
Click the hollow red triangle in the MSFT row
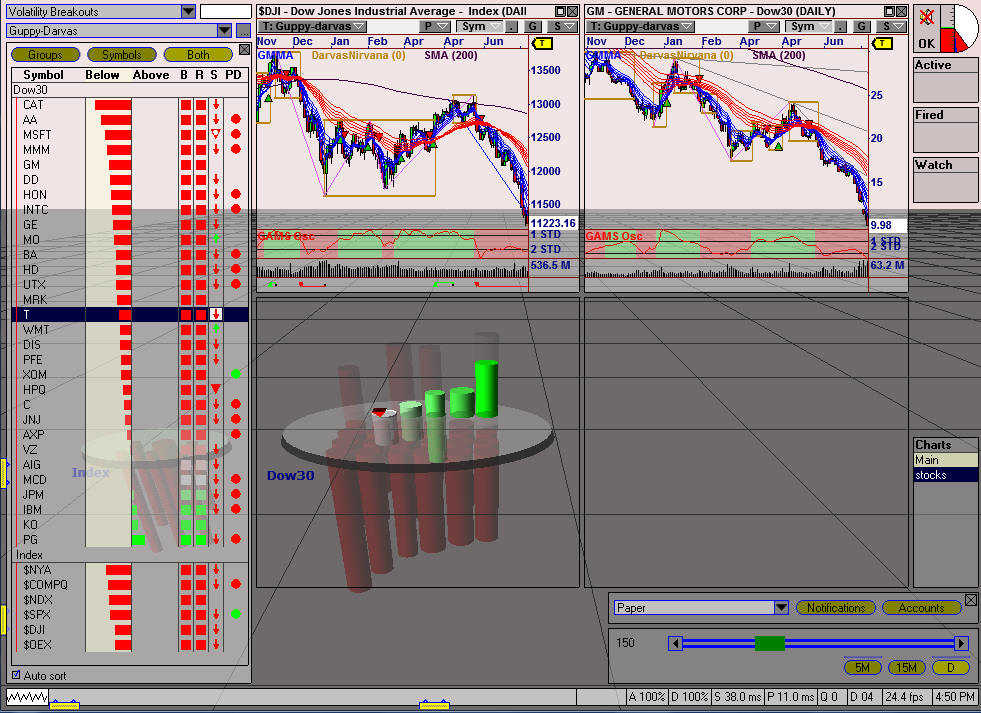(216, 134)
